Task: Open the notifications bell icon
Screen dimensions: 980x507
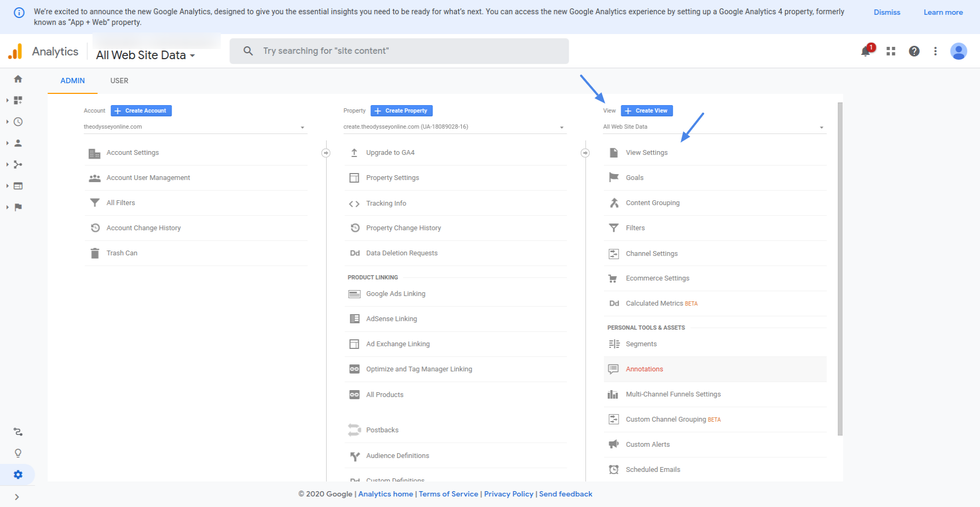Action: point(866,52)
